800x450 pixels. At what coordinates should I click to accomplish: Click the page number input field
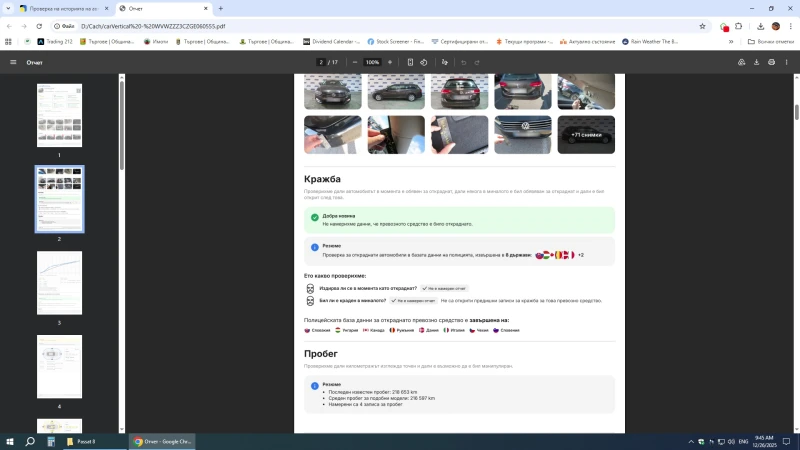point(321,62)
